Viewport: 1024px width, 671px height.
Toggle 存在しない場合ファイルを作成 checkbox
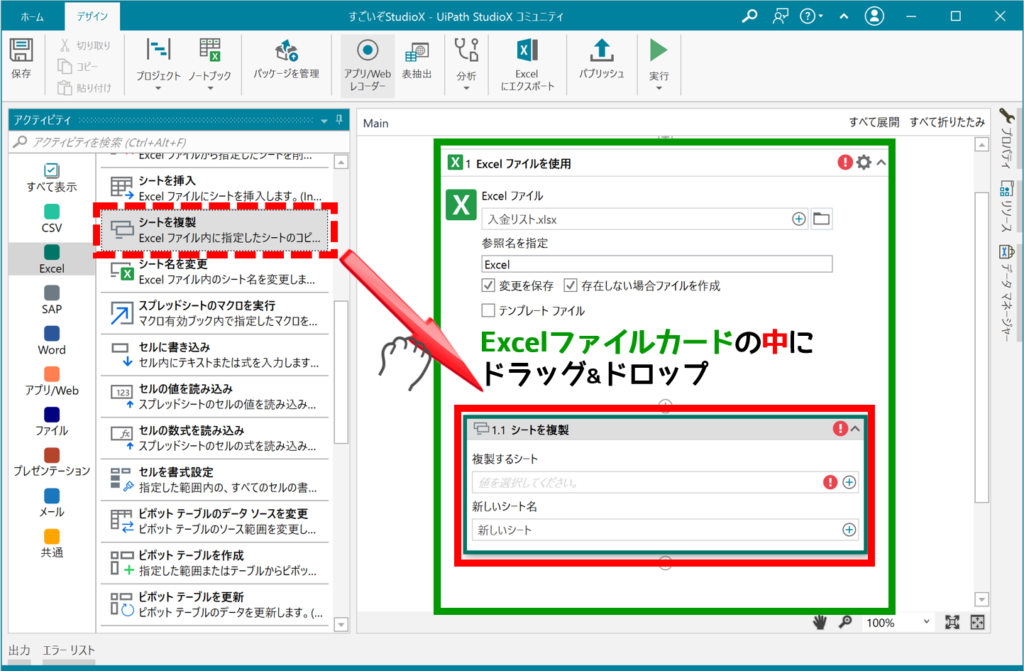pyautogui.click(x=570, y=286)
